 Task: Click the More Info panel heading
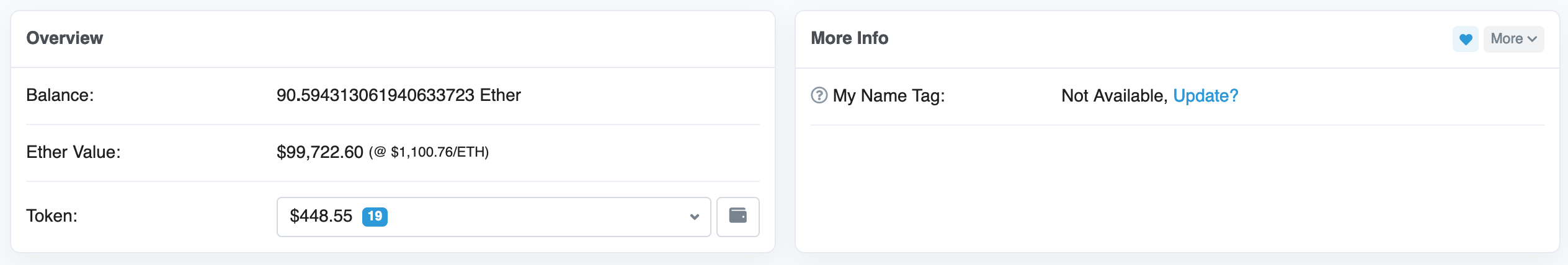point(849,38)
